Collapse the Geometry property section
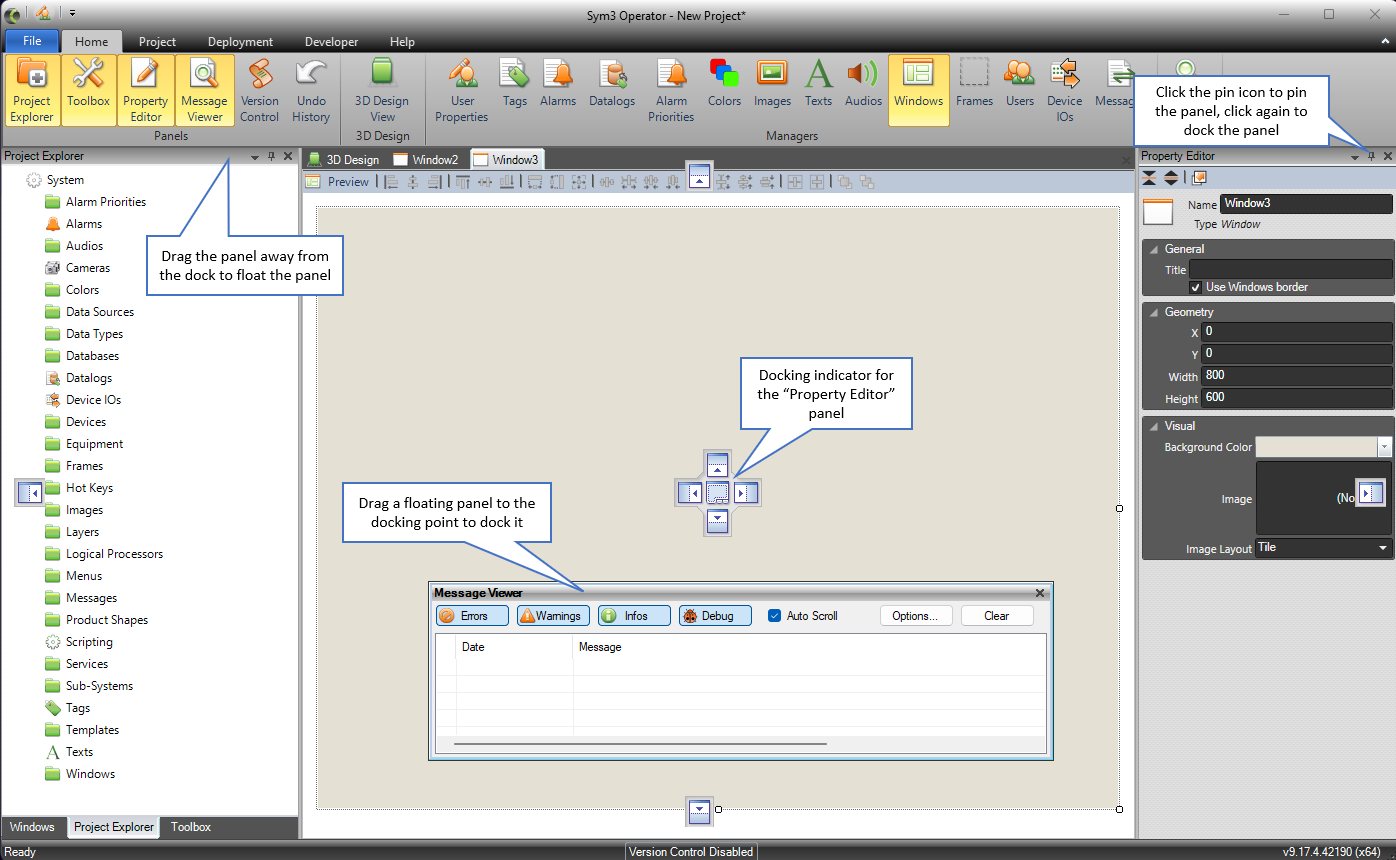The image size is (1396, 860). click(x=1154, y=312)
